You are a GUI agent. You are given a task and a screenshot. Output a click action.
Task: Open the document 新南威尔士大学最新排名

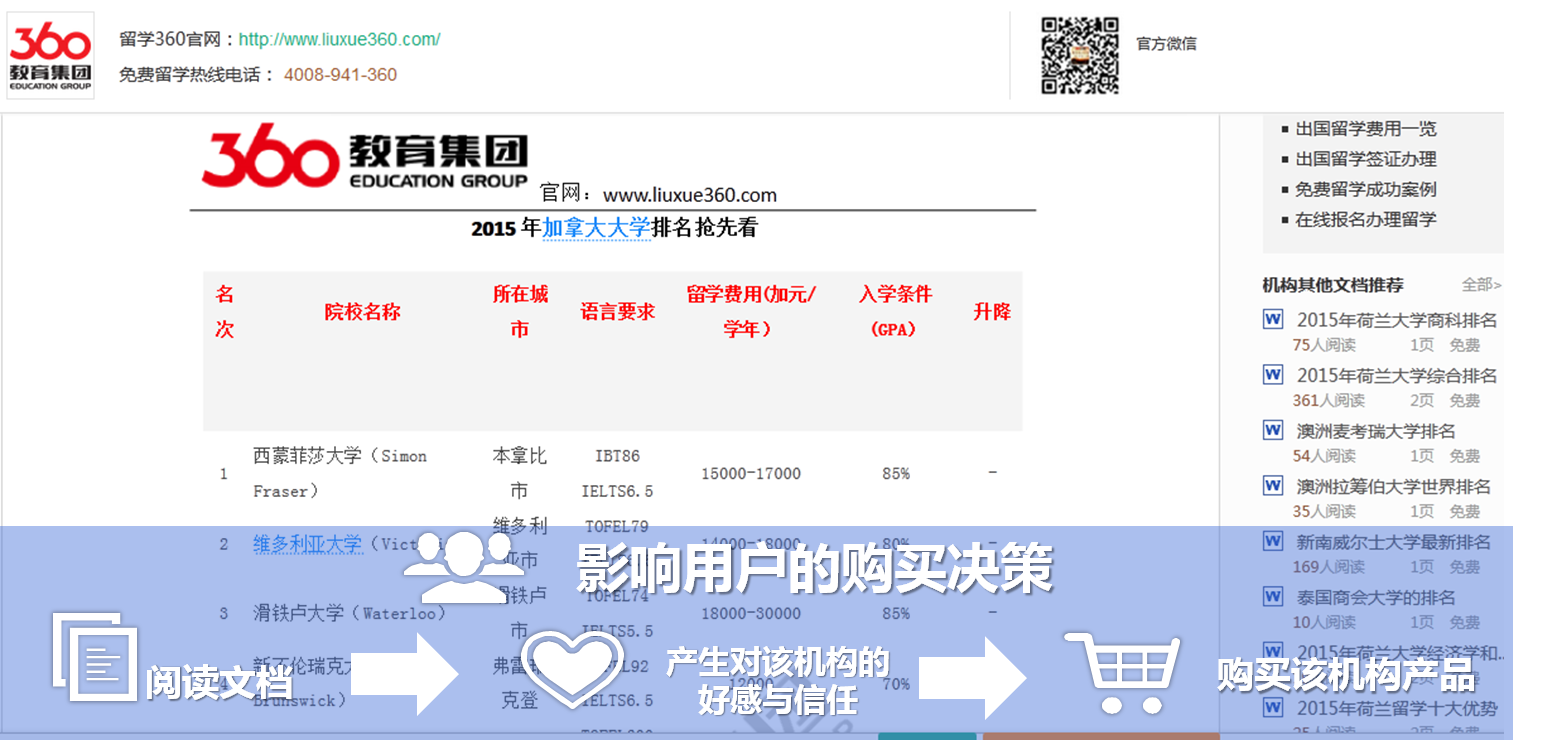click(1394, 542)
